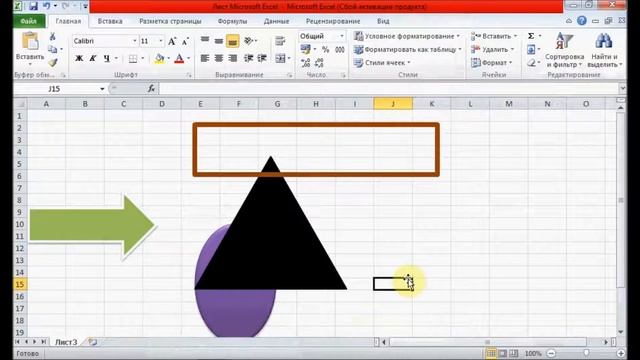The width and height of the screenshot is (640, 360).
Task: Select the Лист3 sheet tab
Action: (66, 342)
